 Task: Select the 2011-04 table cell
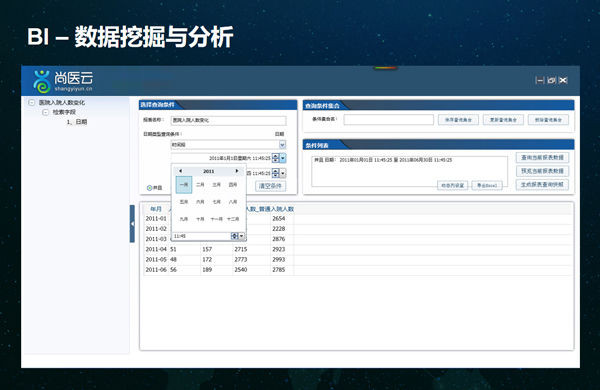point(156,249)
